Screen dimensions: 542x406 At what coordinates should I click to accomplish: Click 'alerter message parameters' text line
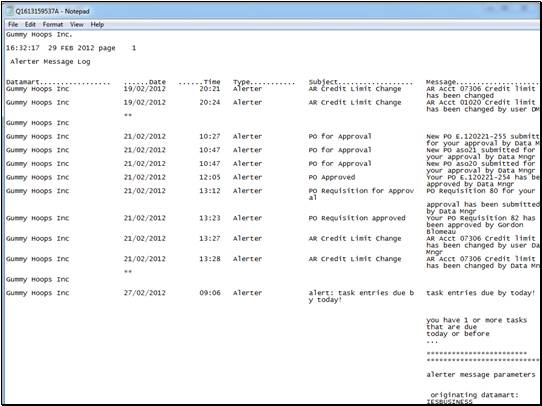click(x=481, y=375)
